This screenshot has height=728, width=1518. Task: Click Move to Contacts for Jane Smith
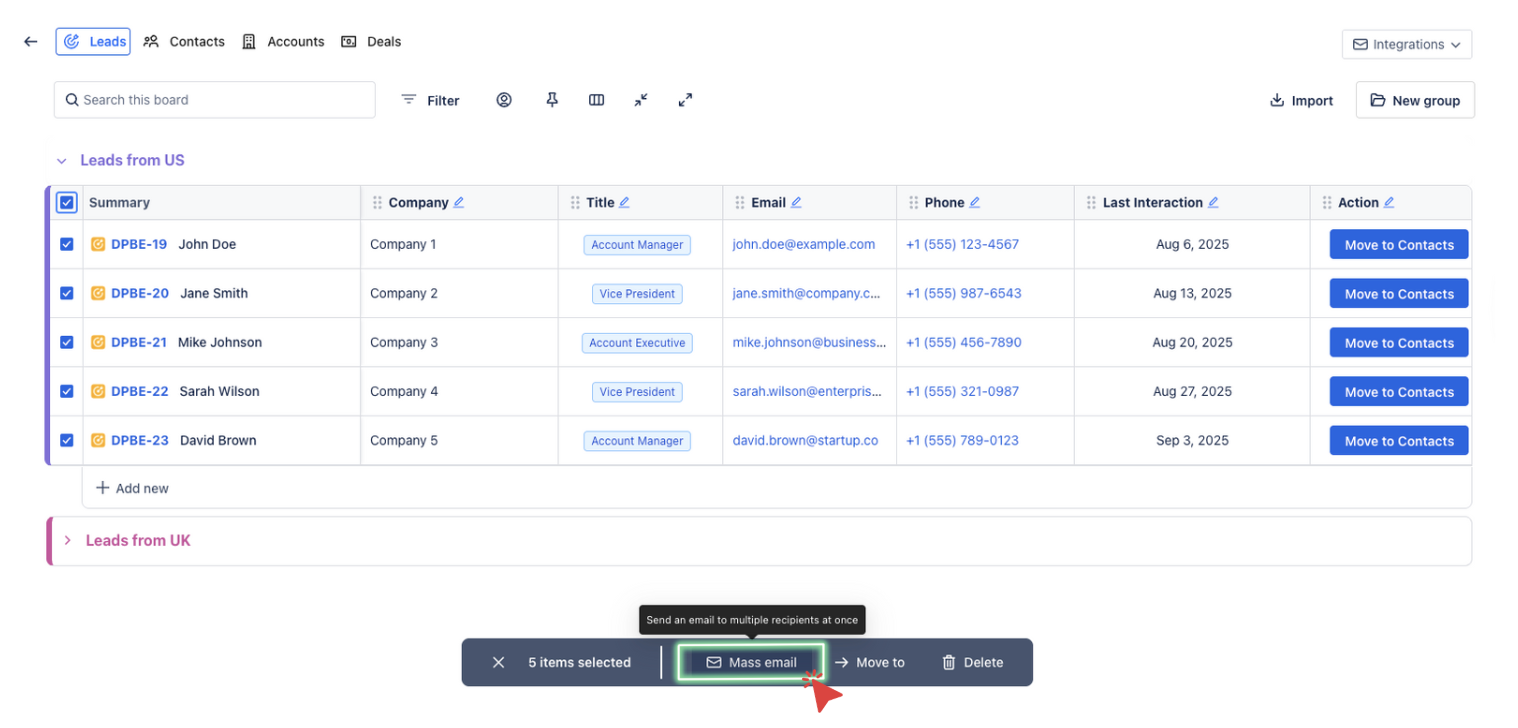point(1398,294)
